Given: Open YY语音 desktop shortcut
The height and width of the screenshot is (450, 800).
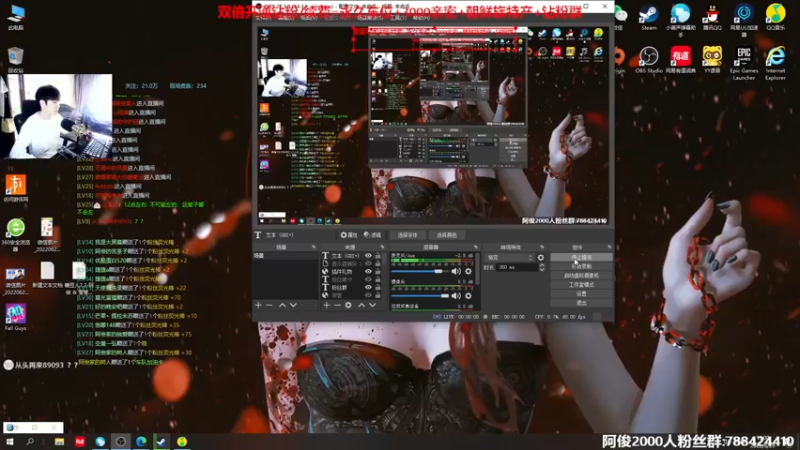Looking at the screenshot, I should click(x=712, y=60).
